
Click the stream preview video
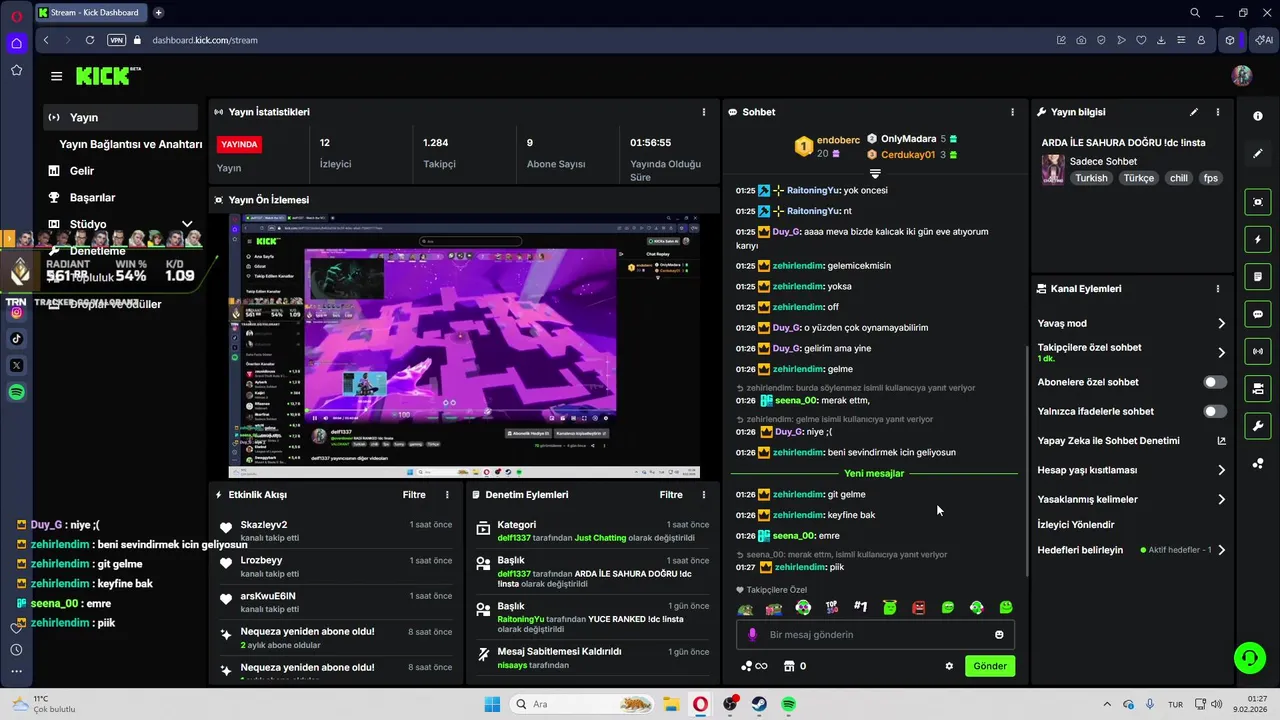click(464, 346)
